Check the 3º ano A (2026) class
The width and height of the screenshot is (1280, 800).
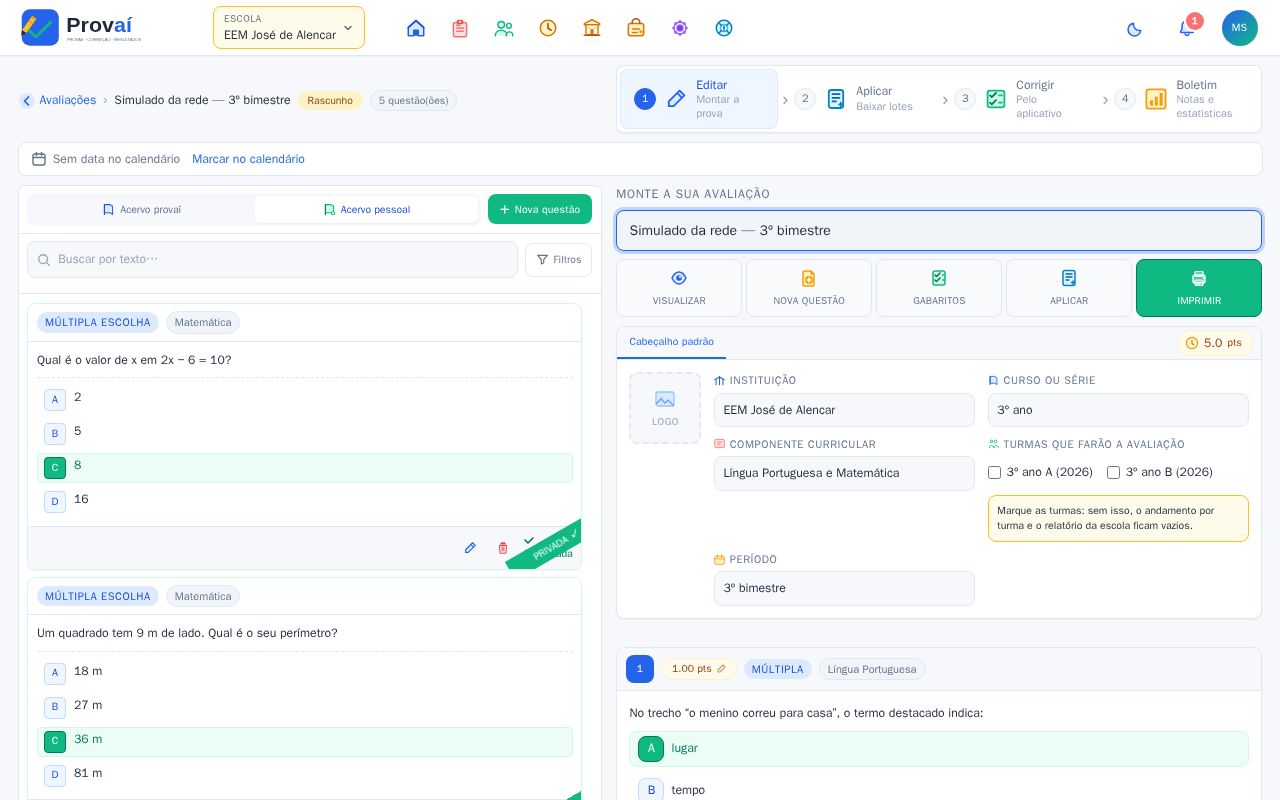coord(994,472)
